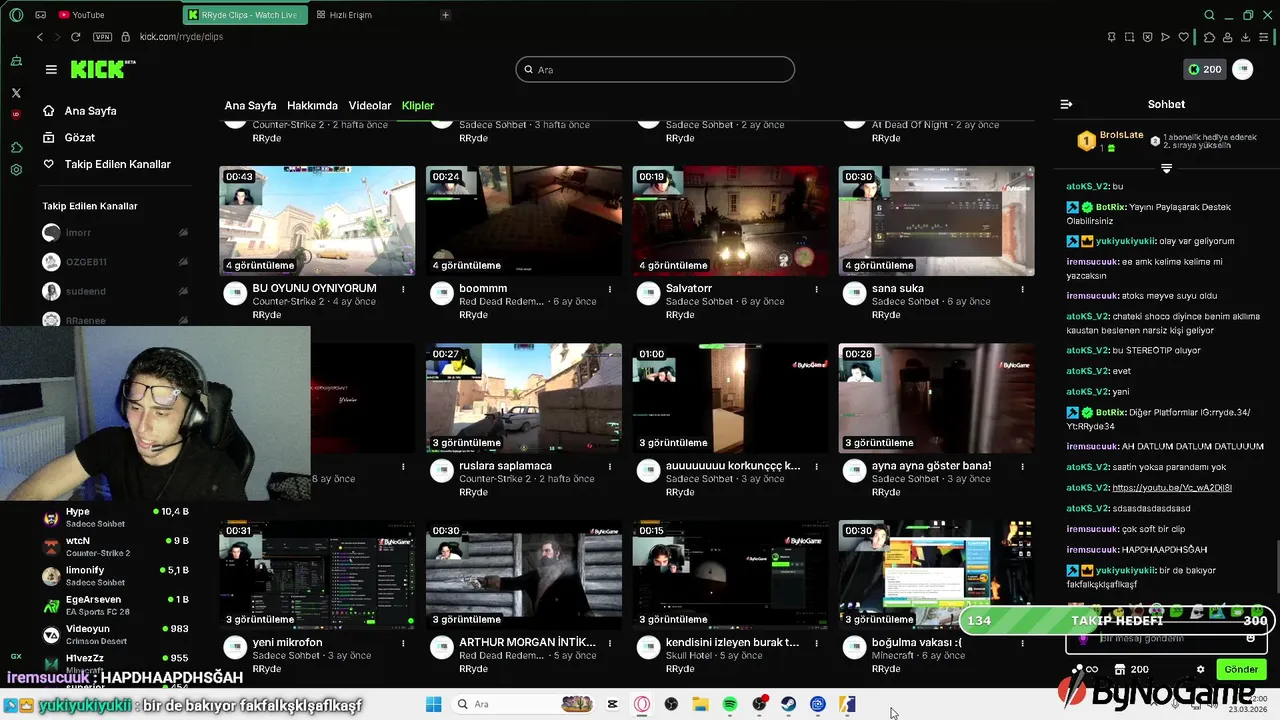Open options menu for BU OYUNU OYNIYORUM clip
Screen dimensions: 1280x720
coord(403,289)
